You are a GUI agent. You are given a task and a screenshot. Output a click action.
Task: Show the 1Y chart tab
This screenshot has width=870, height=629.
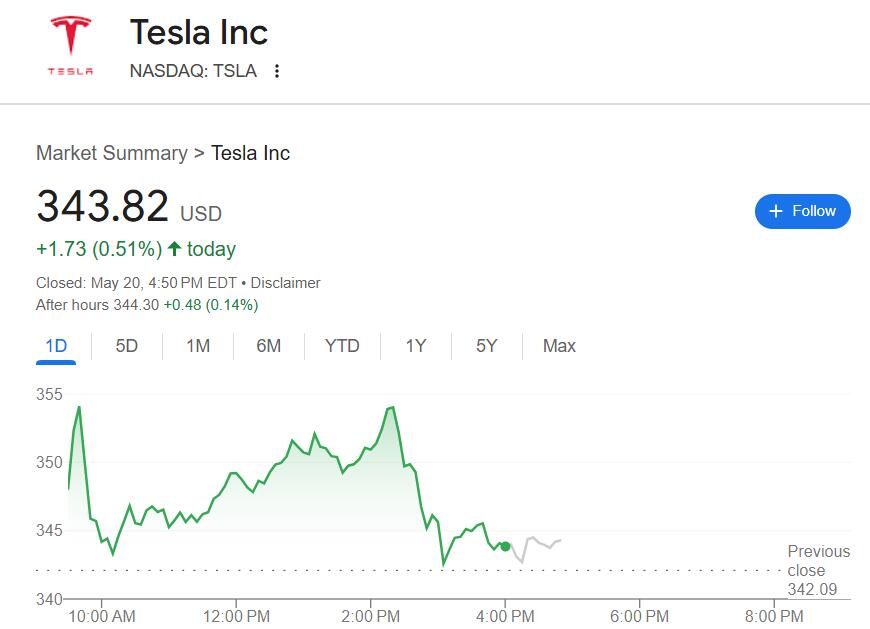click(x=416, y=346)
